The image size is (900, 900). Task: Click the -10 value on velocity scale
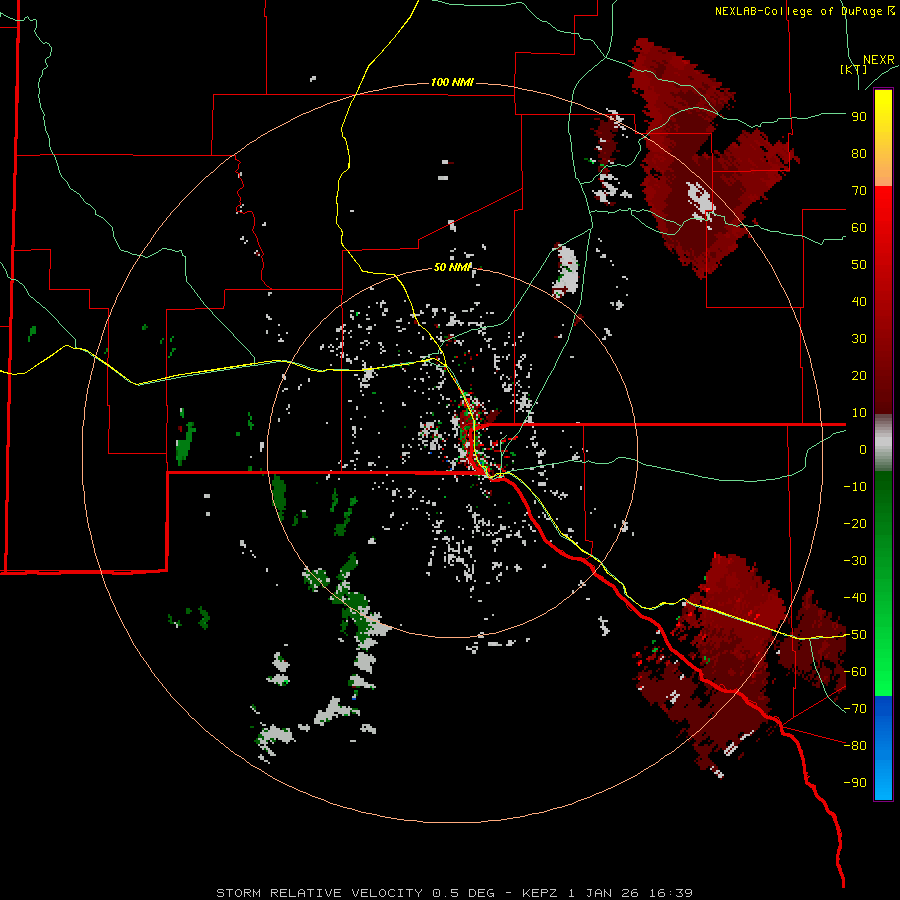855,487
